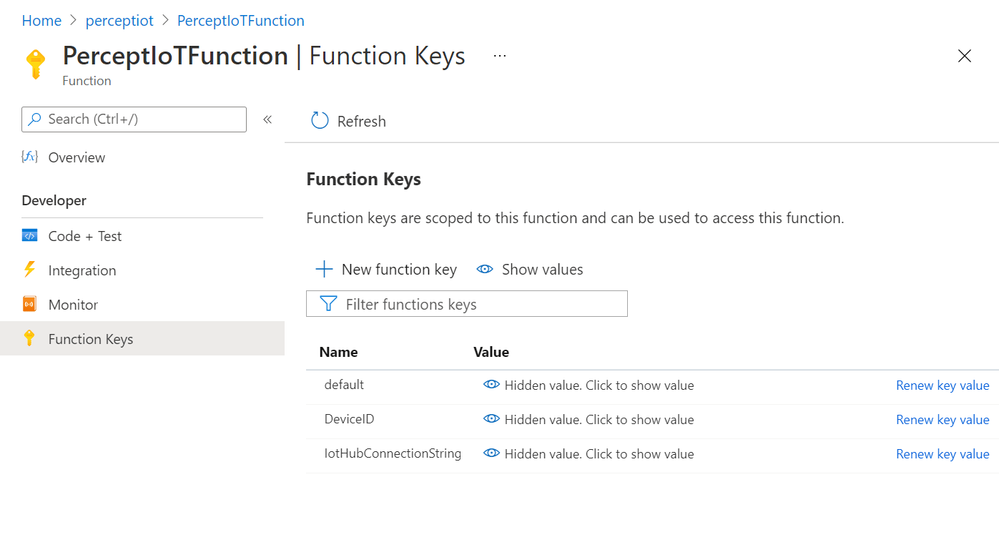The image size is (999, 545).
Task: Click the Monitor icon in the sidebar
Action: [30, 304]
